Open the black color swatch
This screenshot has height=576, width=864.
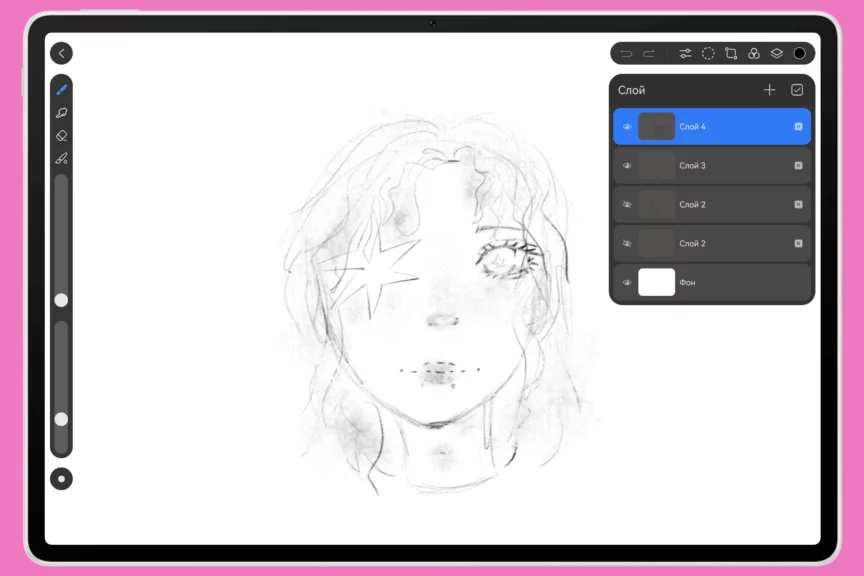(x=800, y=53)
